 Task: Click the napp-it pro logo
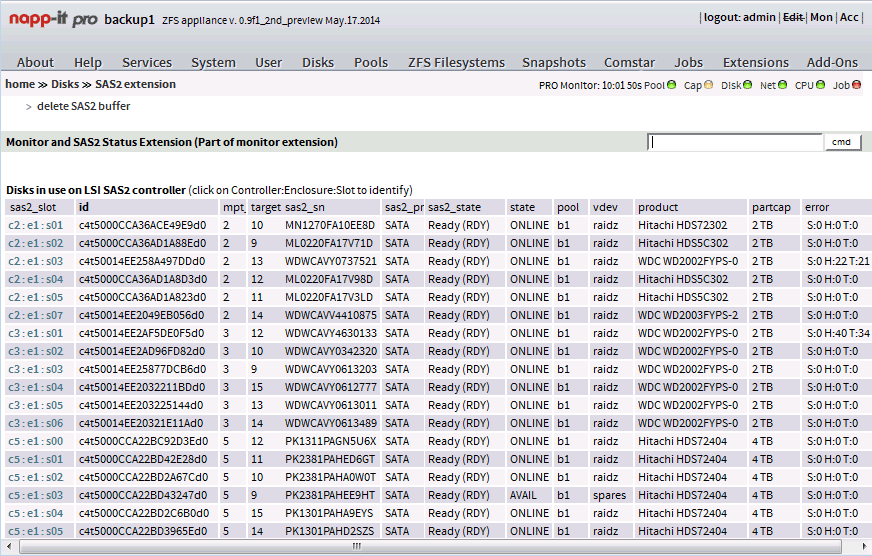click(x=53, y=19)
